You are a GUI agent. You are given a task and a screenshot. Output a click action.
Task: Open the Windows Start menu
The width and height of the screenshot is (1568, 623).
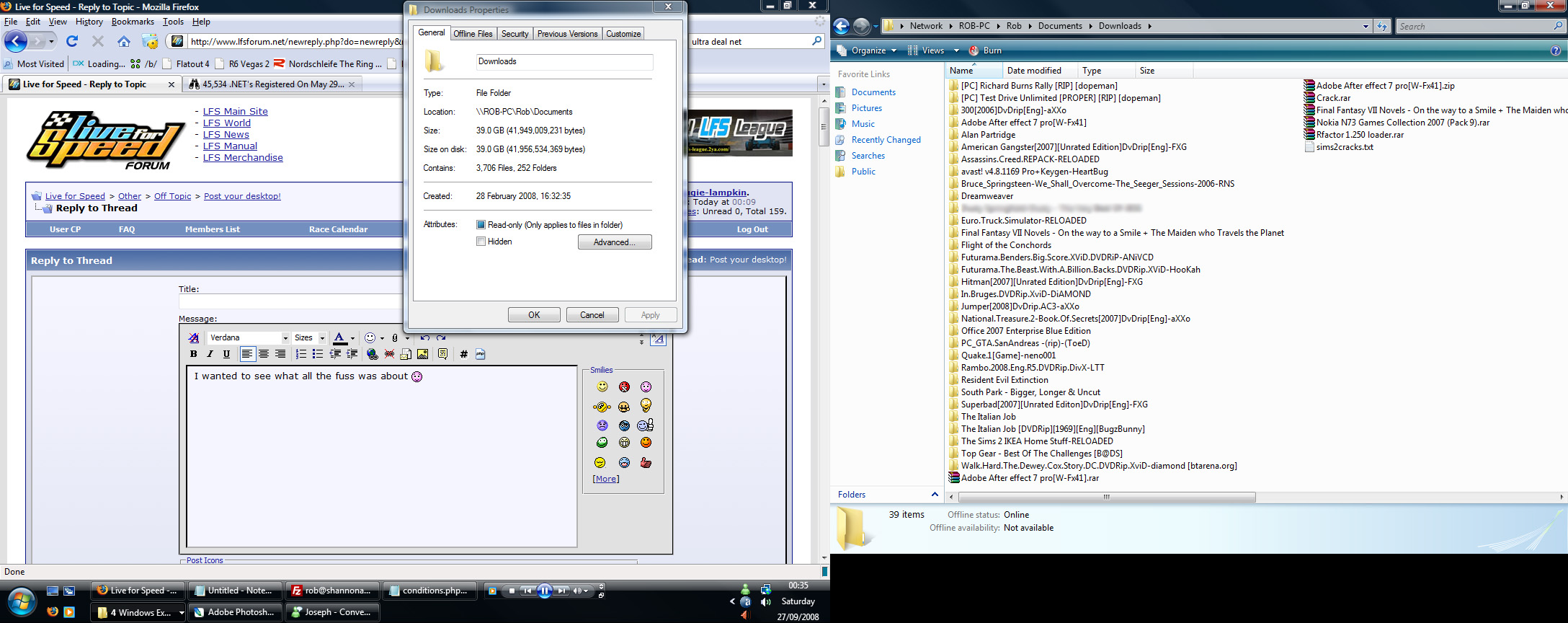point(20,601)
